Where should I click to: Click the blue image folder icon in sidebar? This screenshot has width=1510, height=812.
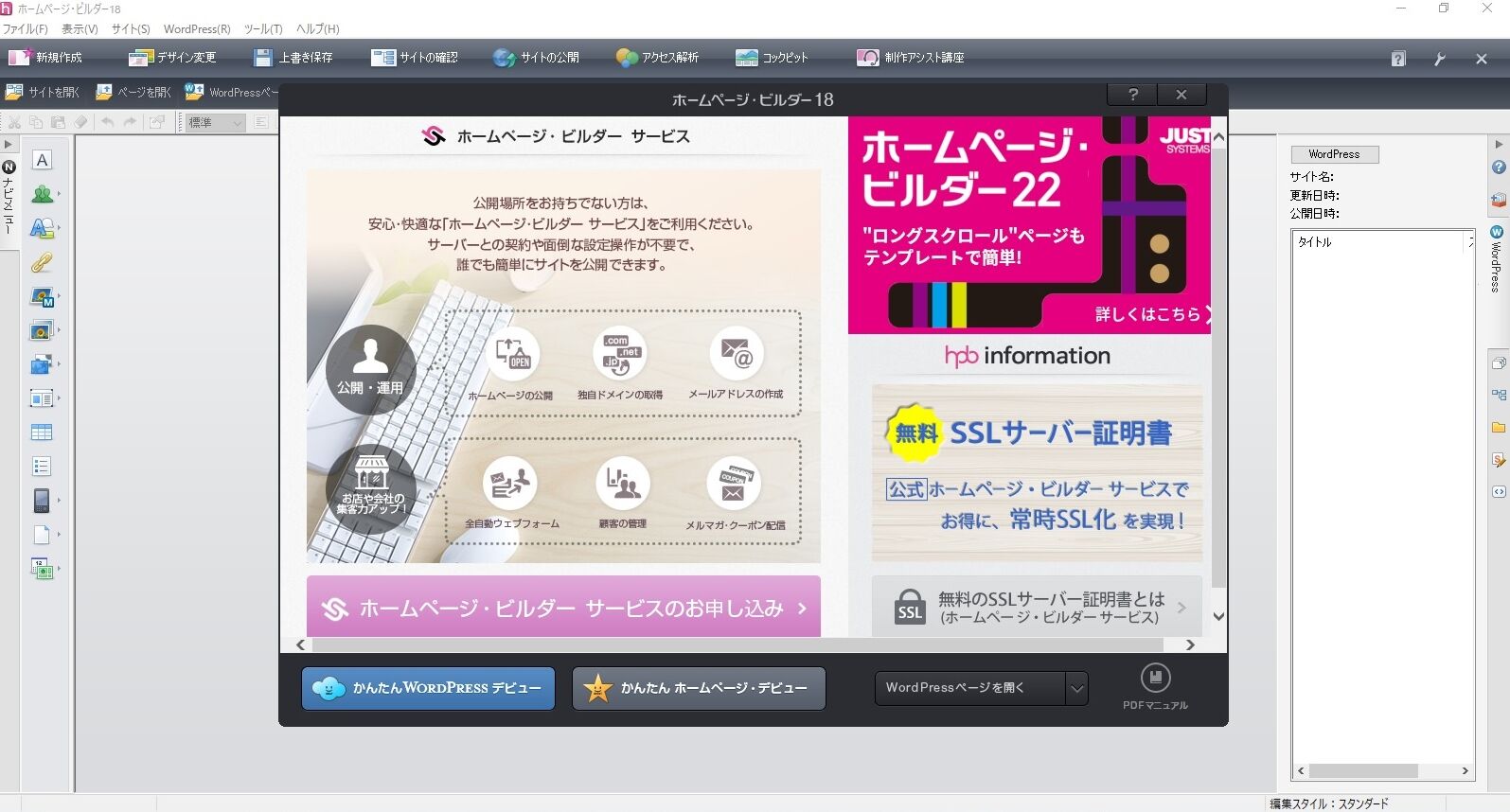(42, 364)
